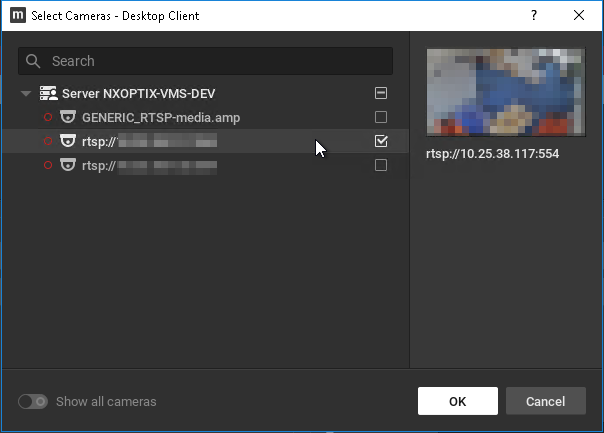Toggle the Server NXOPTIX-VMS-DEV checkbox

(380, 93)
